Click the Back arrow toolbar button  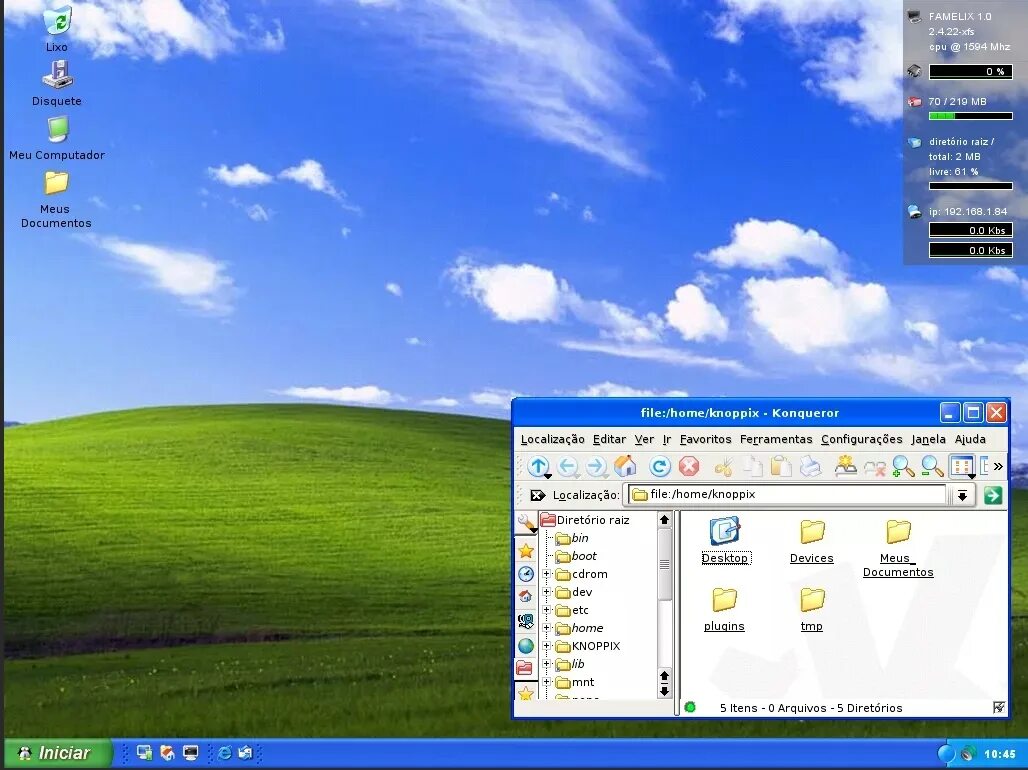pyautogui.click(x=568, y=466)
